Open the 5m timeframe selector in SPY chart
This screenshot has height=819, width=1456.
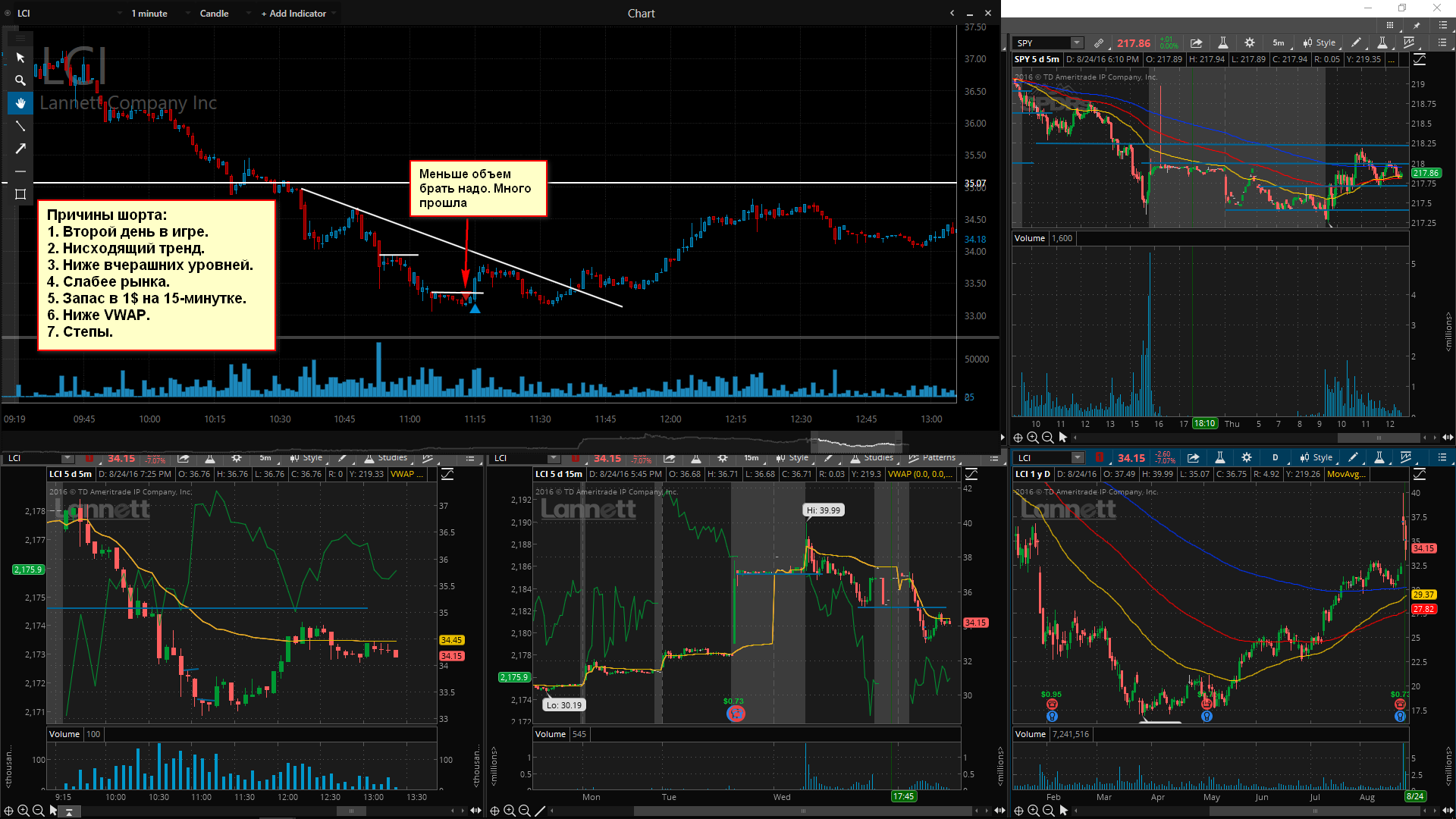click(1279, 43)
